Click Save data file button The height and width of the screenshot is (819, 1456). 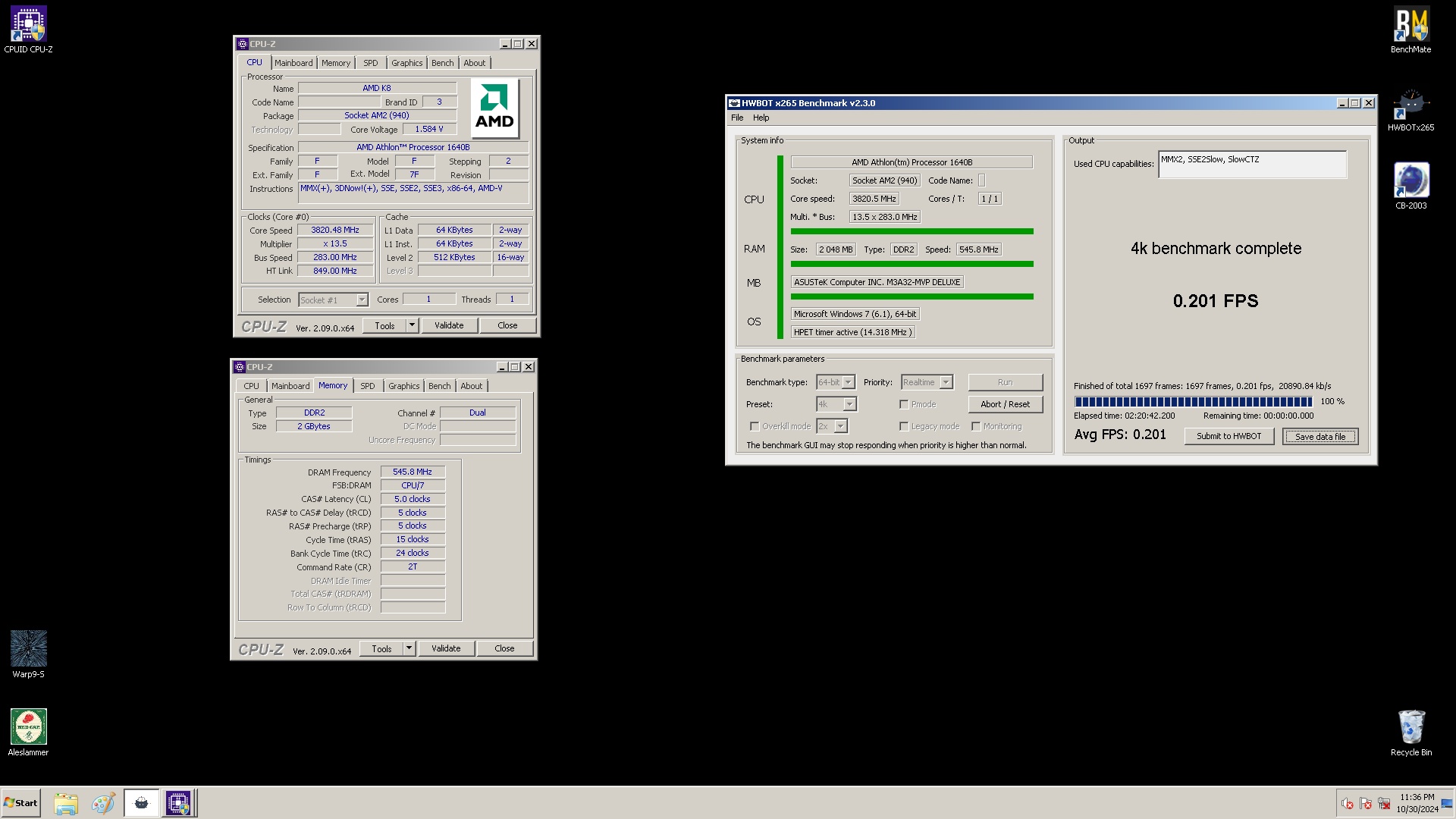1319,437
